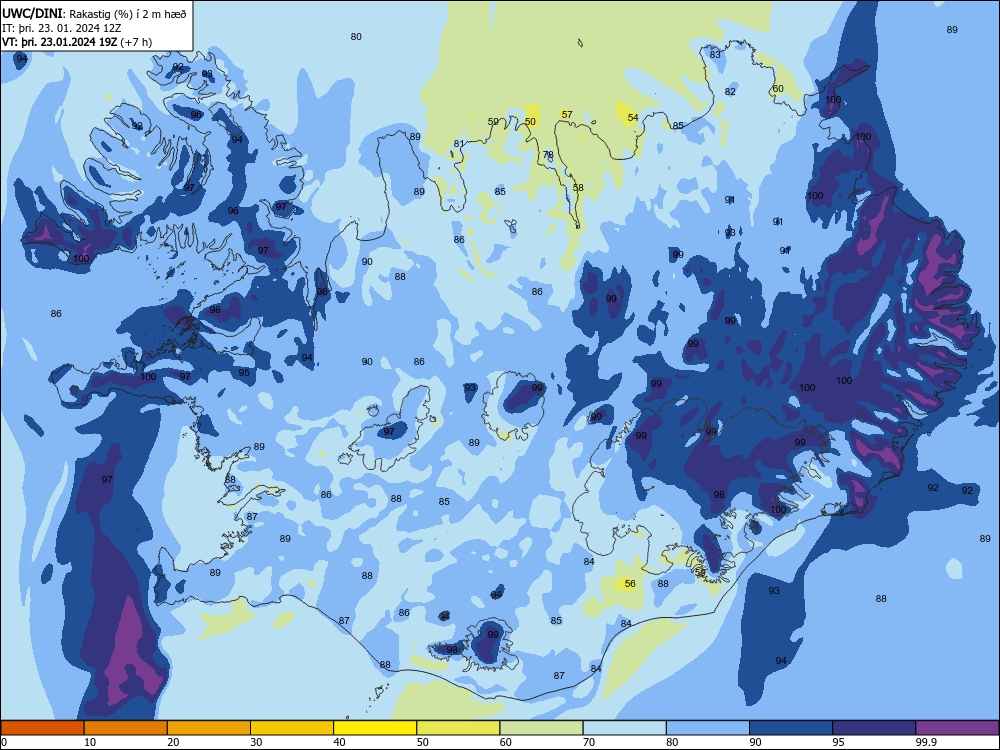This screenshot has height=750, width=1000.
Task: Click the 82 humidity value in the northeast
Action: coord(730,92)
